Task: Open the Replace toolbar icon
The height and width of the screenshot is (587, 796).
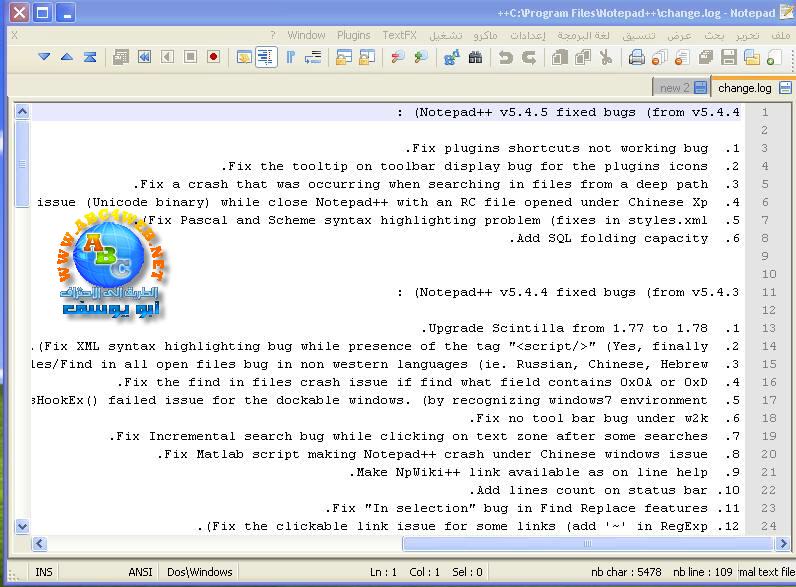Action: (x=451, y=57)
